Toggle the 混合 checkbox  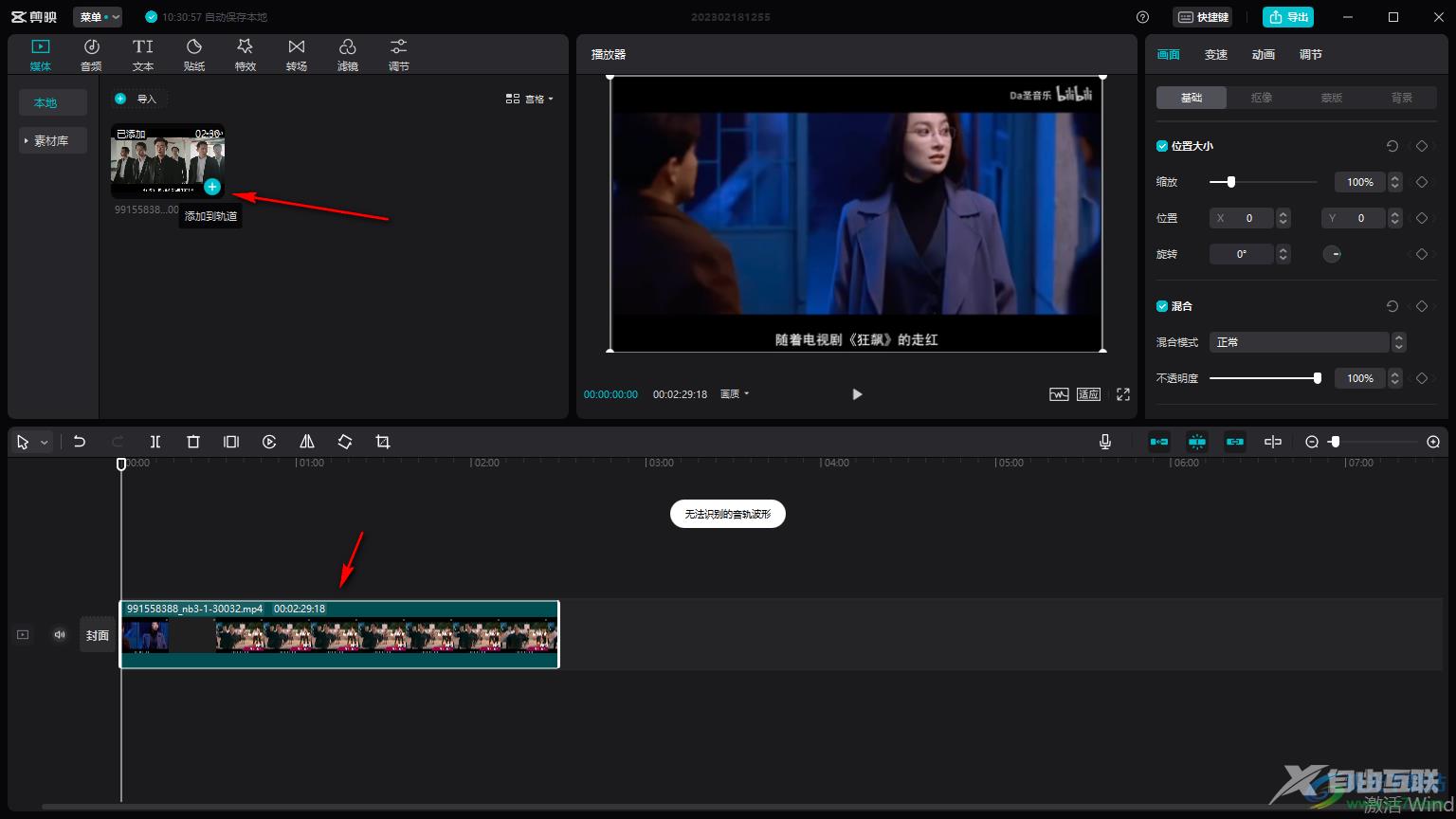click(x=1162, y=306)
